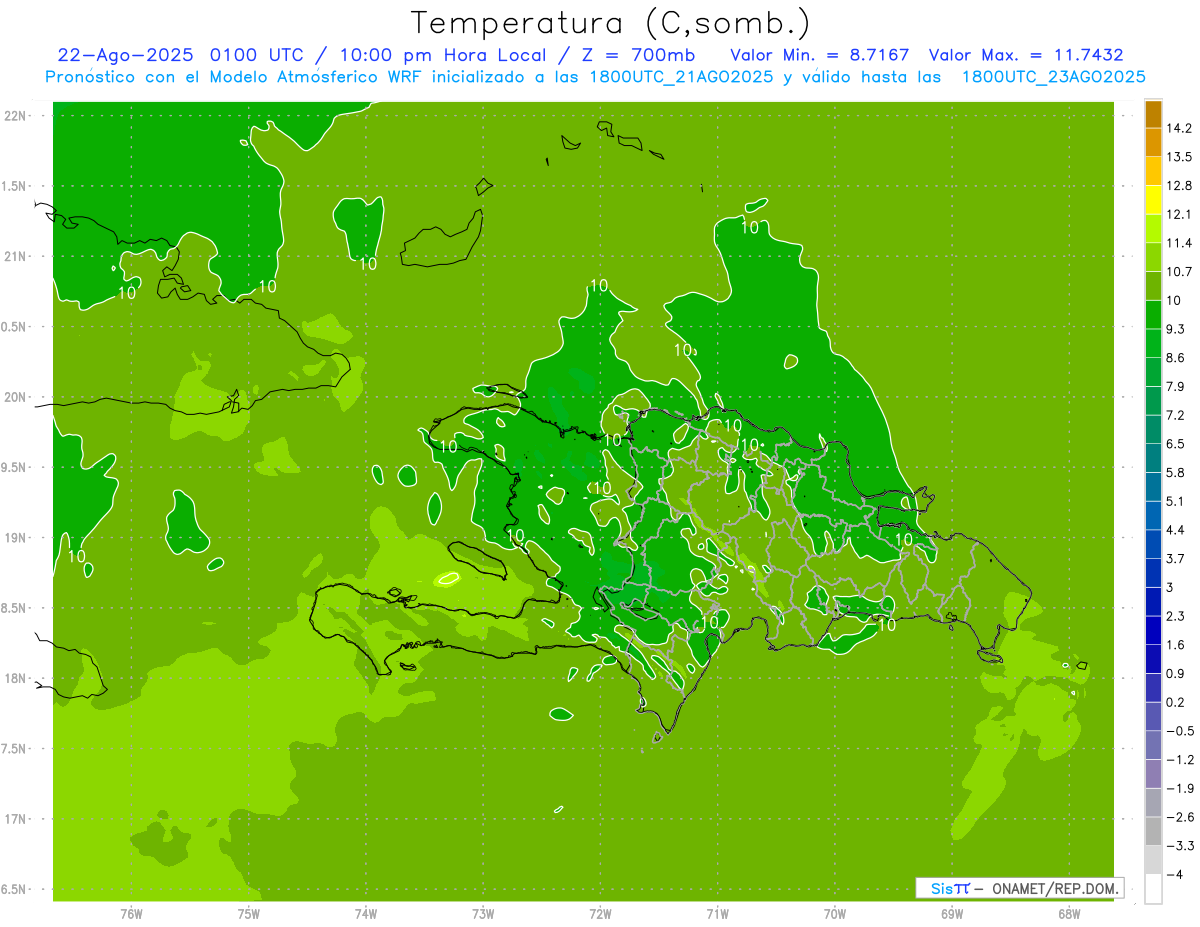Viewport: 1200px width, 927px height.
Task: Click the legend value '11.4'
Action: (1179, 243)
